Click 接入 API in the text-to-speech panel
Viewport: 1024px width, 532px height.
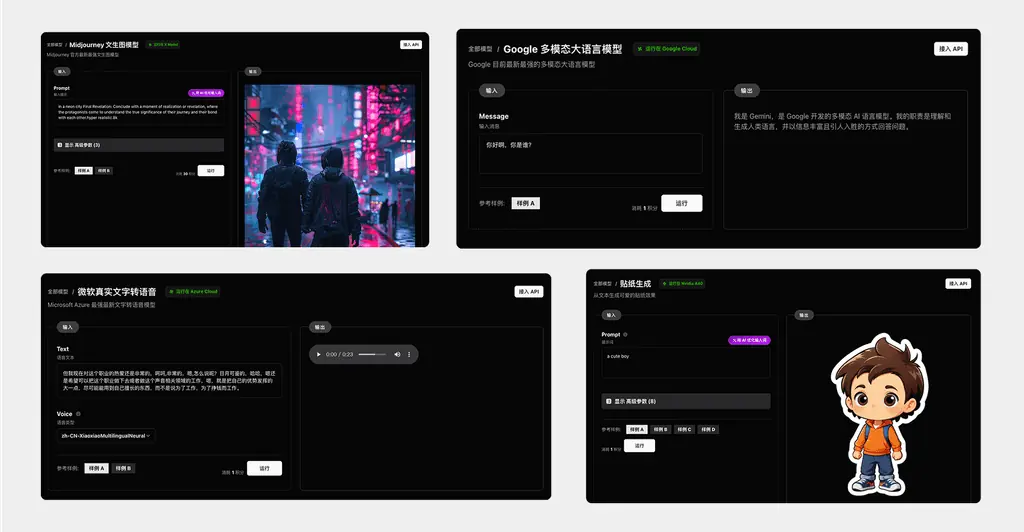click(x=529, y=292)
